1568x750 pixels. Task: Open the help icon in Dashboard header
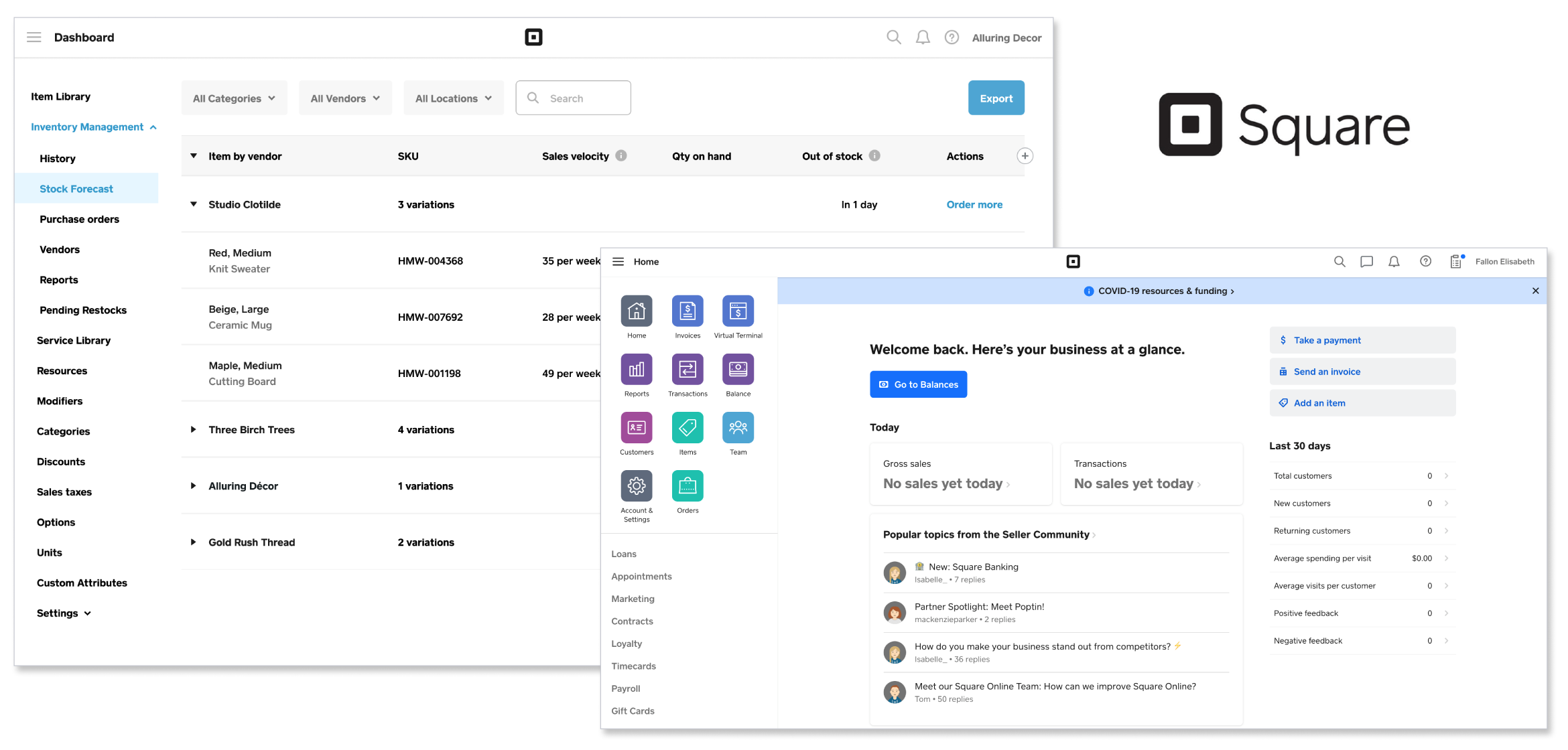point(952,37)
